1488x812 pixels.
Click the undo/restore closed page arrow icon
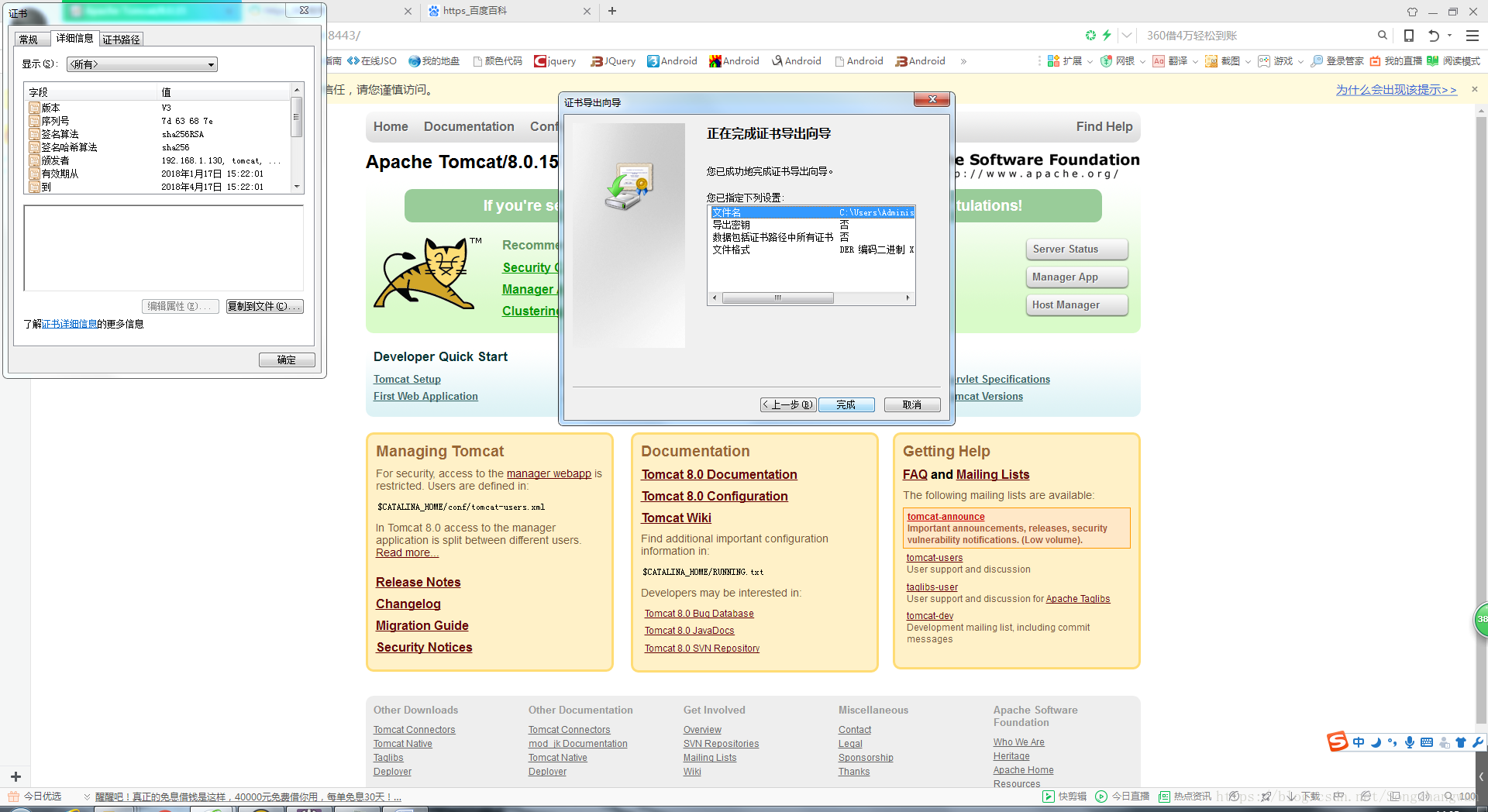click(x=1434, y=35)
